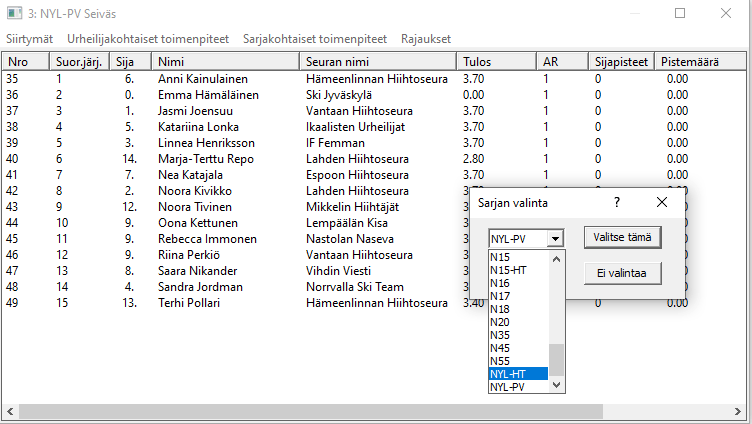The width and height of the screenshot is (752, 424).
Task: Click the dropdown list scroll-down arrow
Action: [x=558, y=386]
